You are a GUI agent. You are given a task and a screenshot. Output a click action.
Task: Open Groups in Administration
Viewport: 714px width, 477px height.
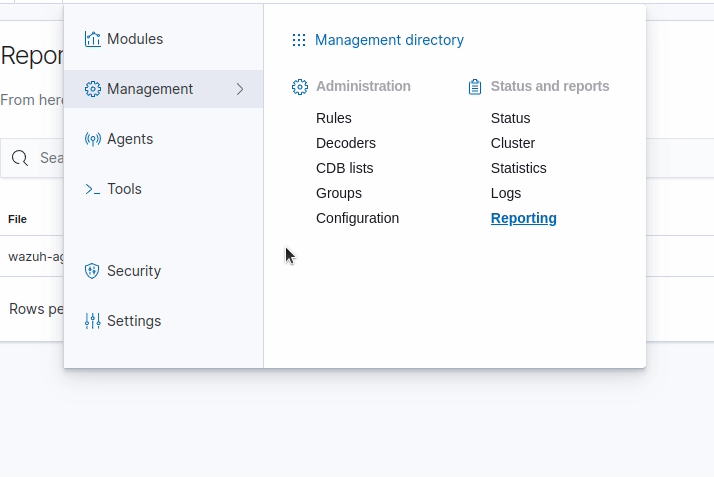coord(339,193)
